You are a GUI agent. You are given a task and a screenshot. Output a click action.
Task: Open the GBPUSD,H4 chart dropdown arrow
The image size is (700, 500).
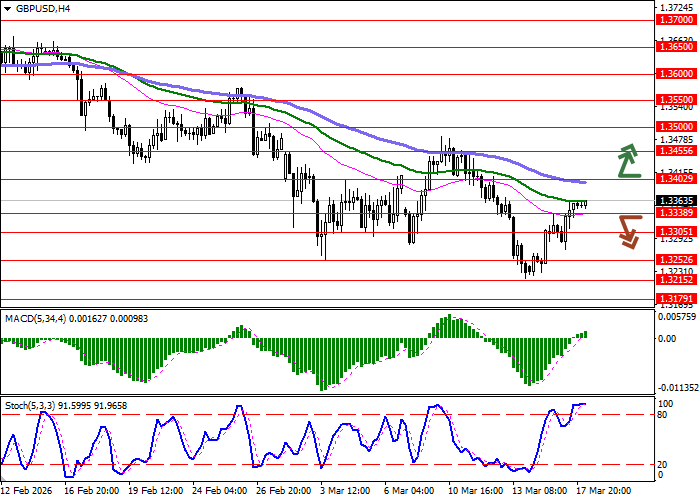pos(7,9)
